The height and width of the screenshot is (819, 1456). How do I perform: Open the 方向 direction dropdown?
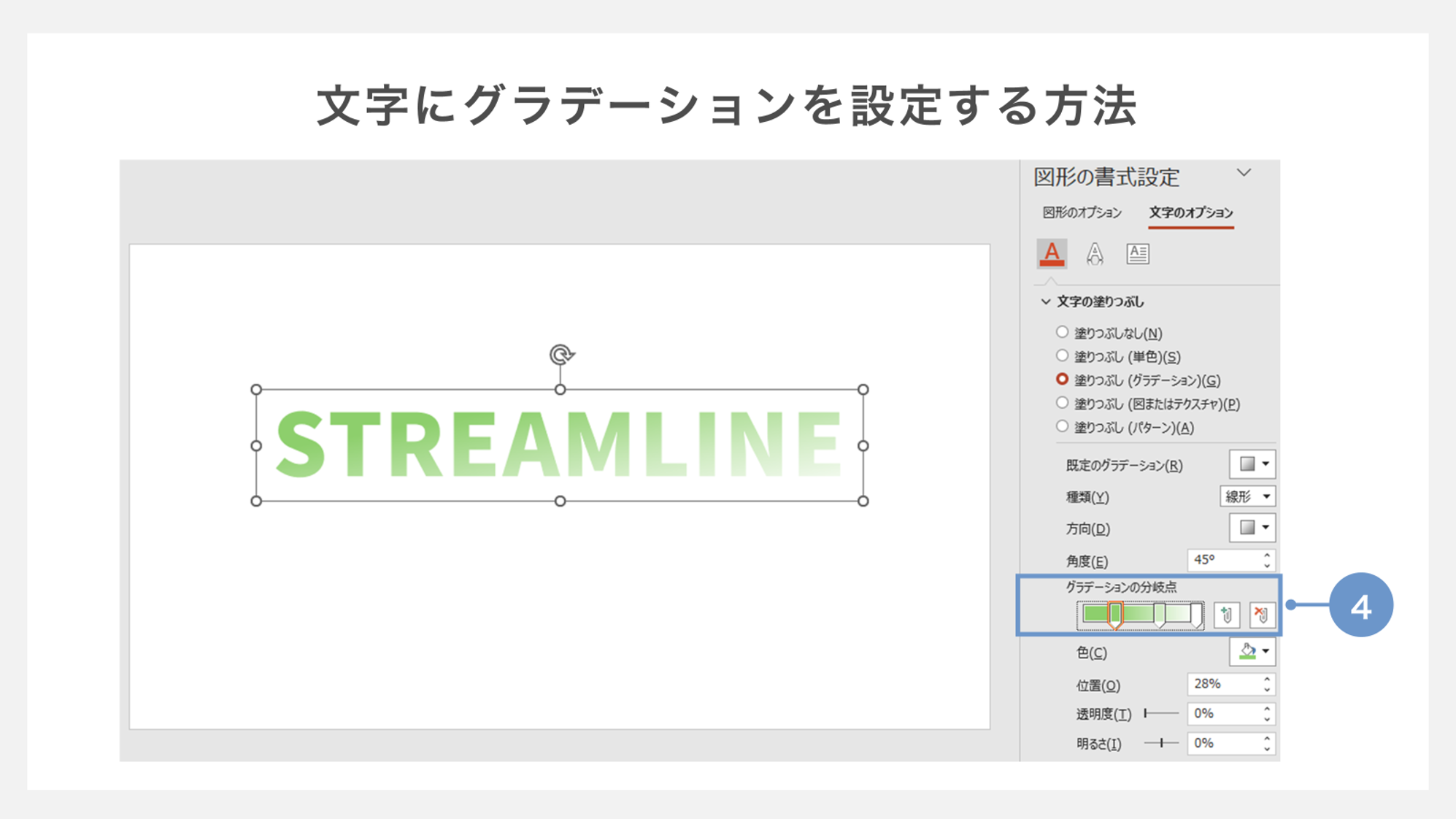[1252, 528]
